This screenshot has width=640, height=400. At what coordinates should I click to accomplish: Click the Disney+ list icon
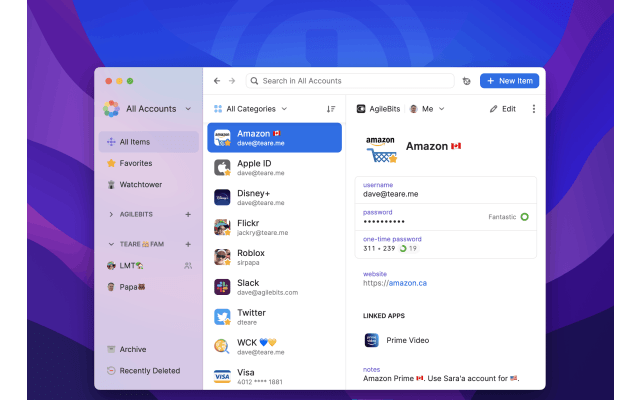(x=222, y=198)
